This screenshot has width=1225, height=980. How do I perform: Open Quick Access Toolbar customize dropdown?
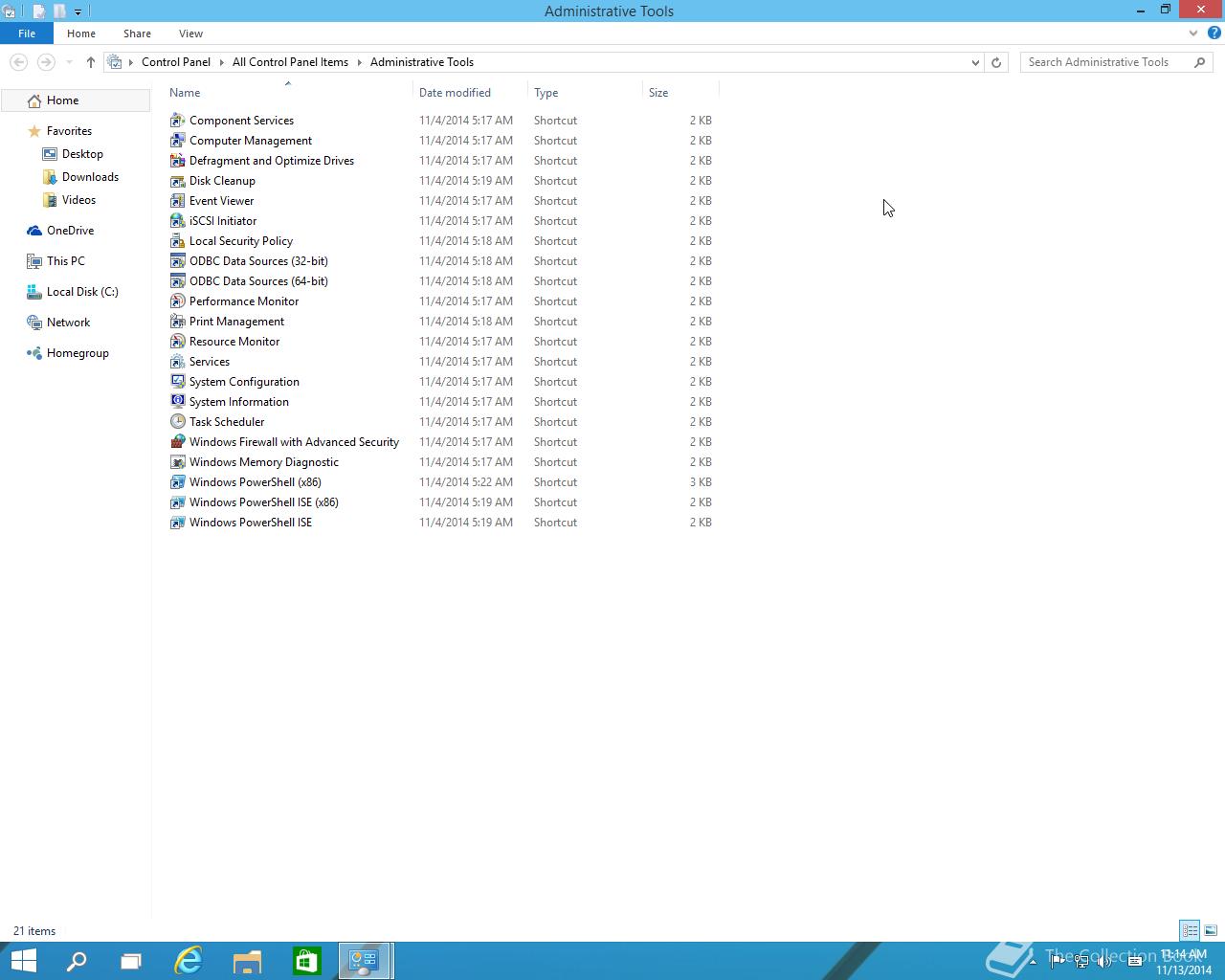(x=78, y=11)
